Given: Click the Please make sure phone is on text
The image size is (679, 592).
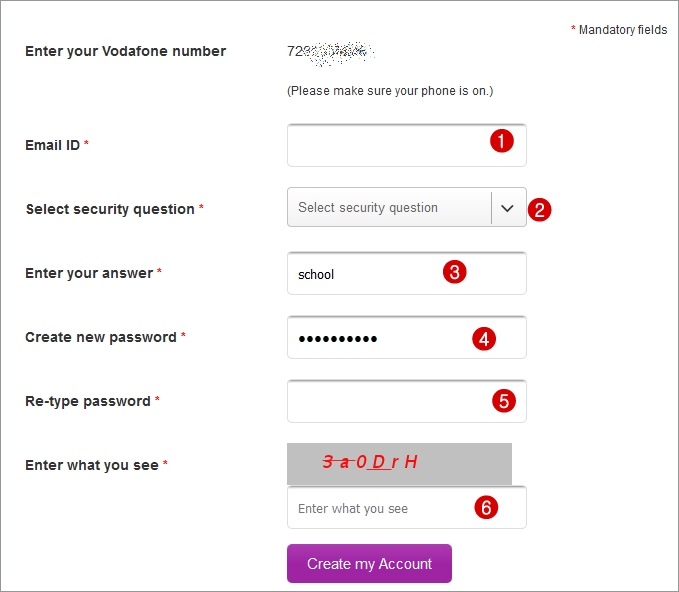Looking at the screenshot, I should (390, 91).
